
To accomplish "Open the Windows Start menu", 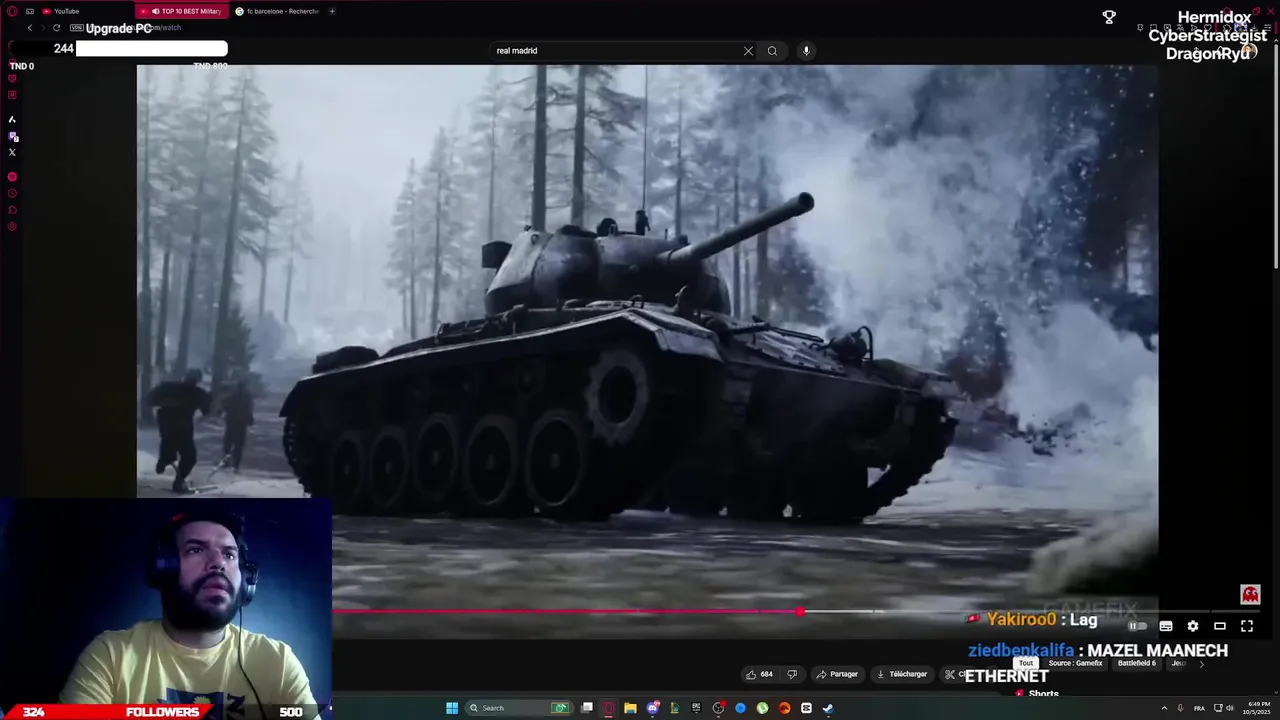I will point(452,708).
